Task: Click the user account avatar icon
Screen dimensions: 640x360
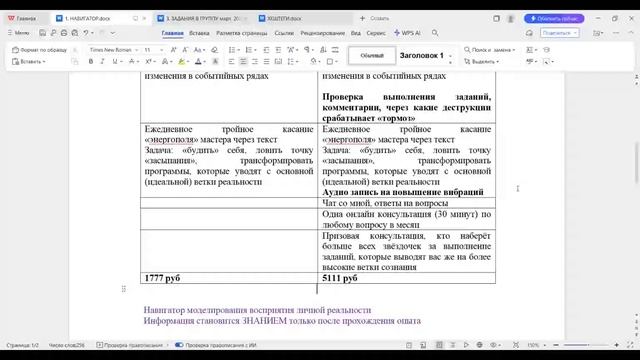Action: (511, 19)
